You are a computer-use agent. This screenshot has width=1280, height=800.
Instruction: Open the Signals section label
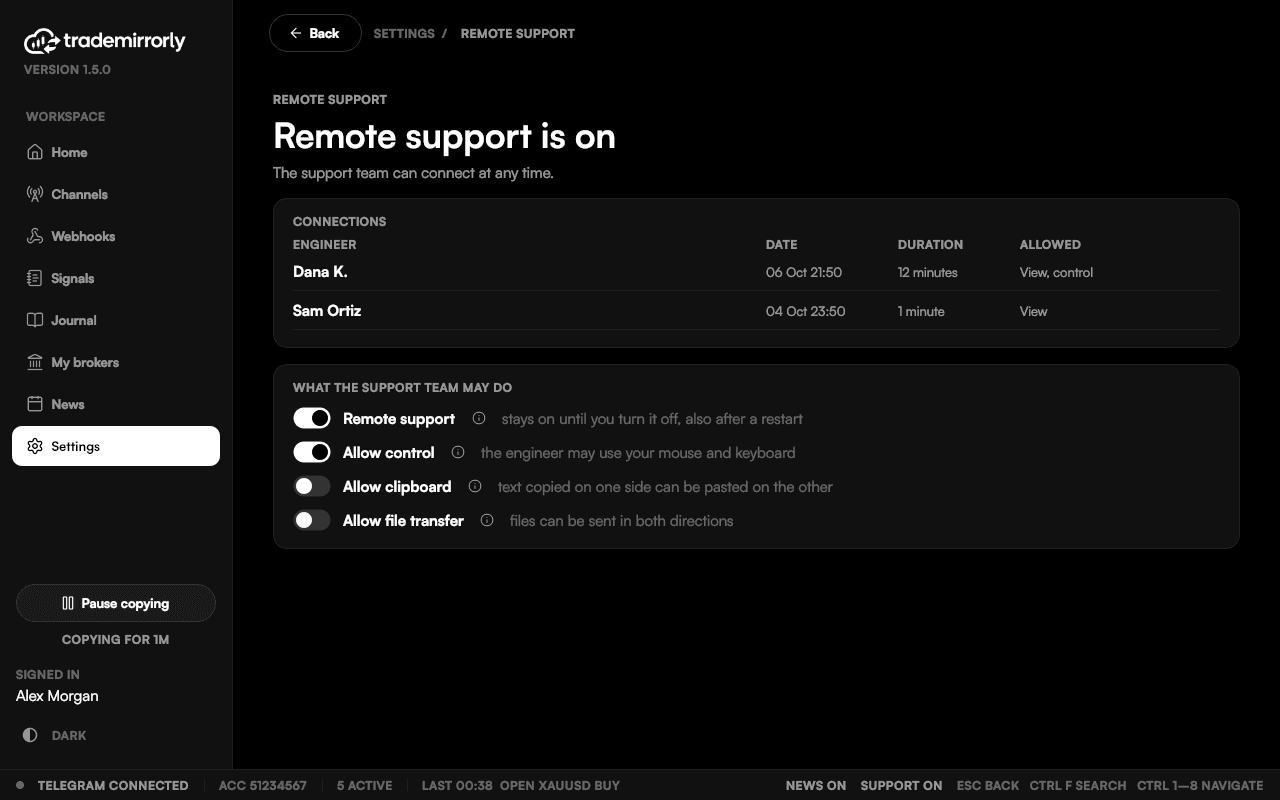pyautogui.click(x=72, y=278)
